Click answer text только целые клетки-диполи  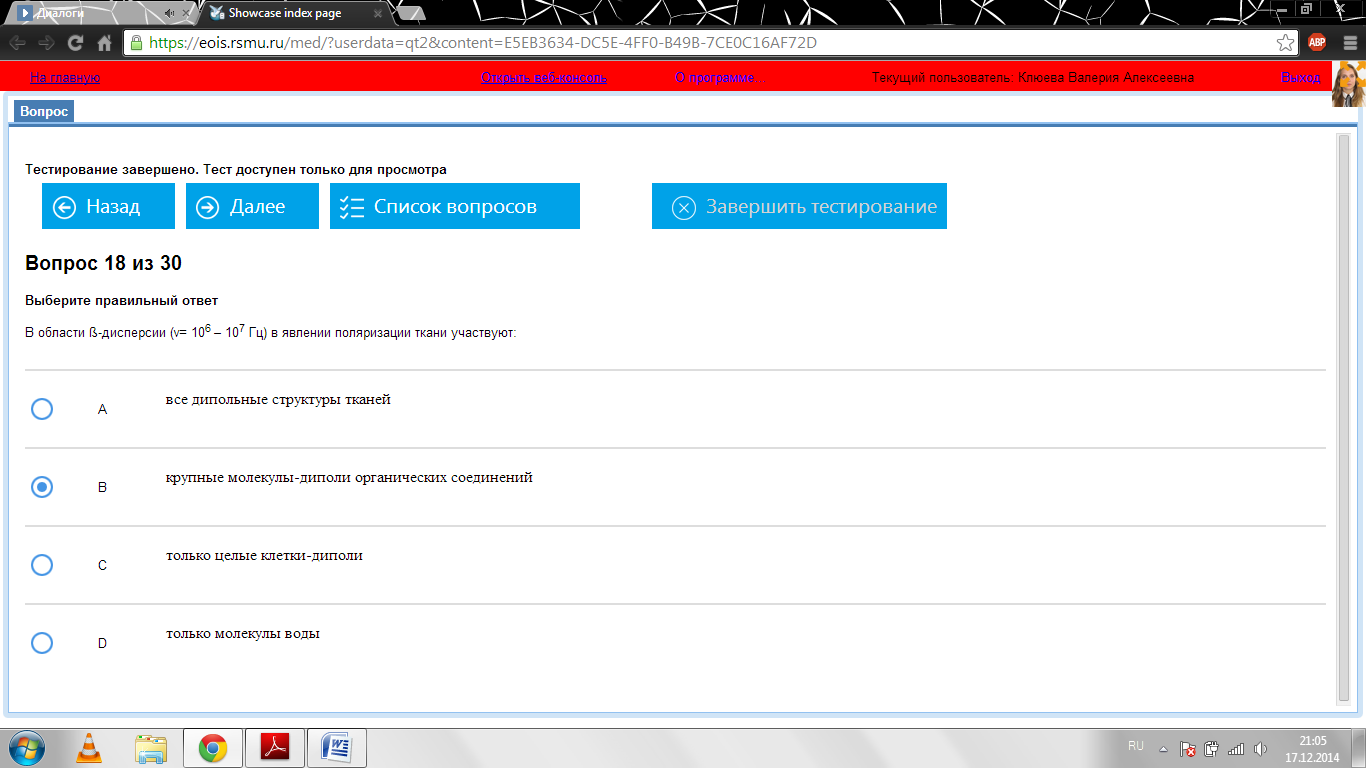[264, 556]
